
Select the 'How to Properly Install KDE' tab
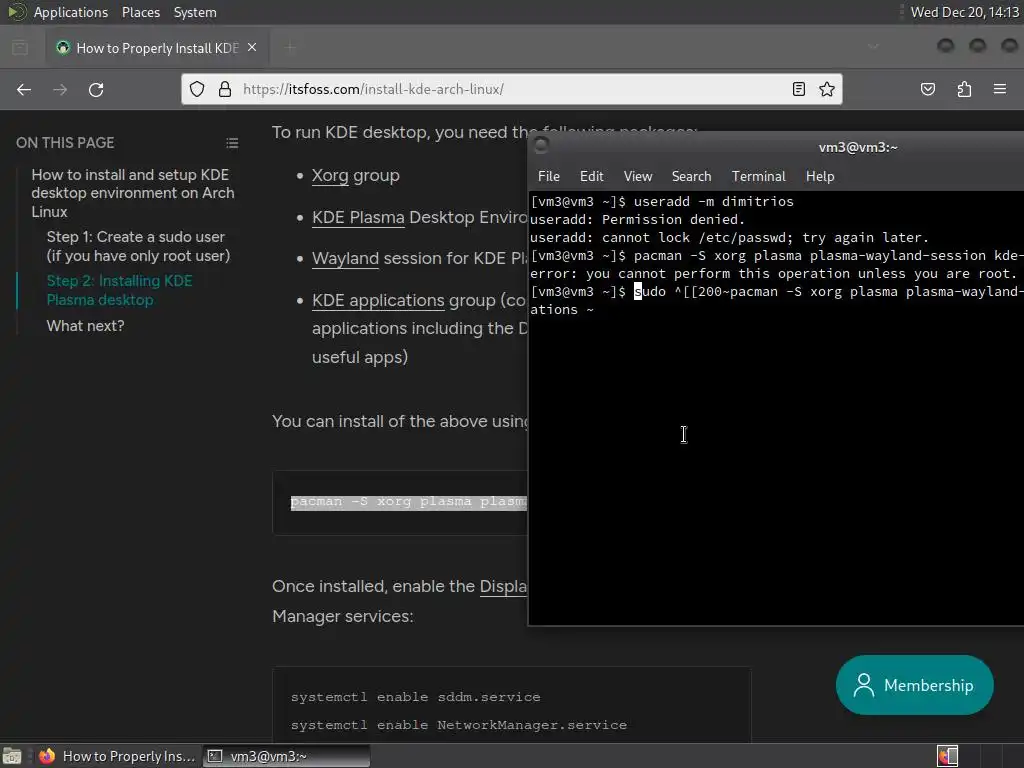[x=157, y=48]
